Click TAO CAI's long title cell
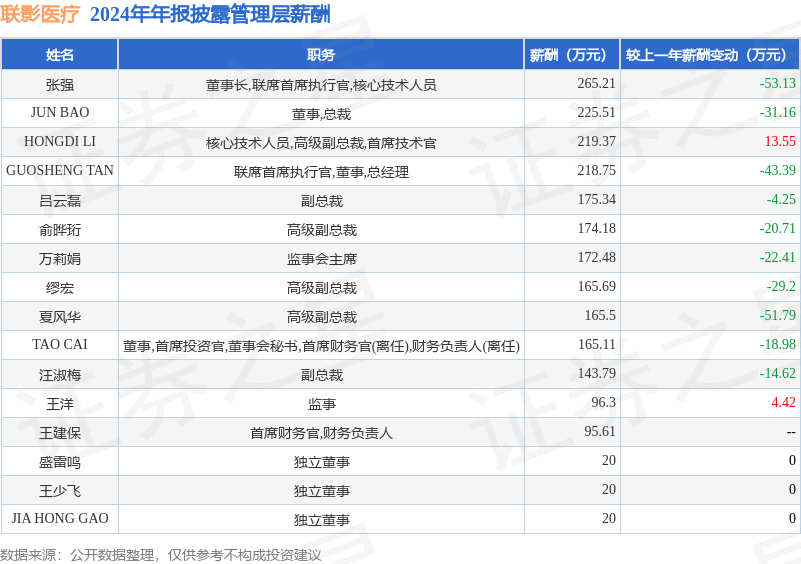This screenshot has width=801, height=564. [321, 346]
